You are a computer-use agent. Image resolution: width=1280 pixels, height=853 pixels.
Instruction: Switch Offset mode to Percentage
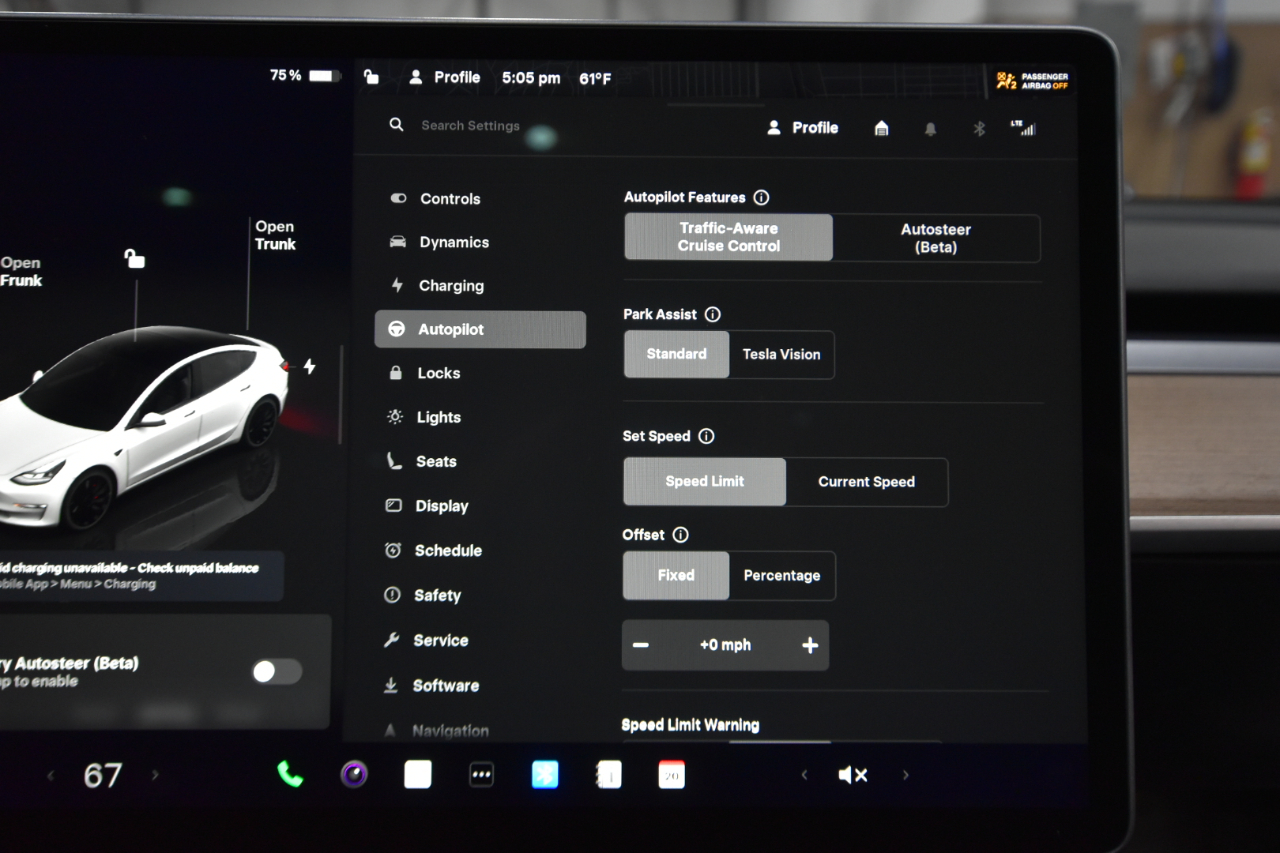pos(782,575)
